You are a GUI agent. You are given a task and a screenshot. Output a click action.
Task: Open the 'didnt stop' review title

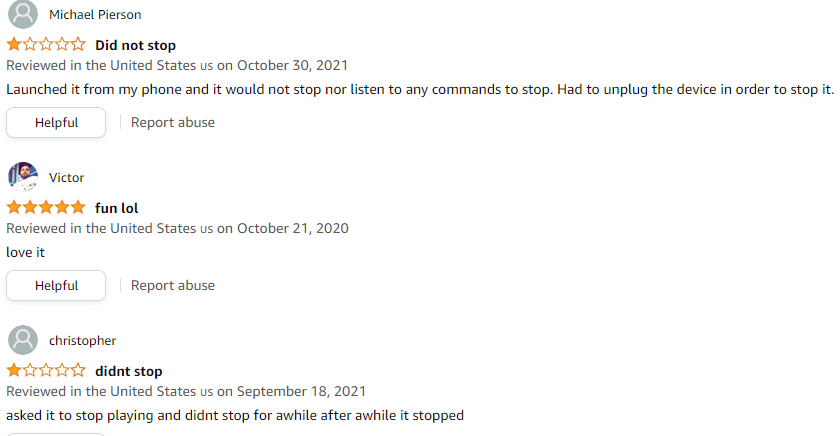[129, 371]
